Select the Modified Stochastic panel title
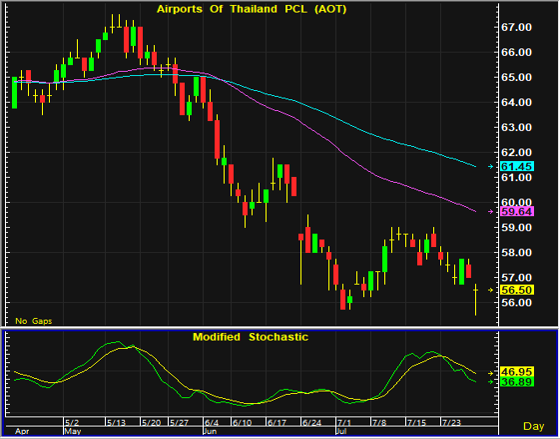This screenshot has height=439, width=560. tap(250, 337)
